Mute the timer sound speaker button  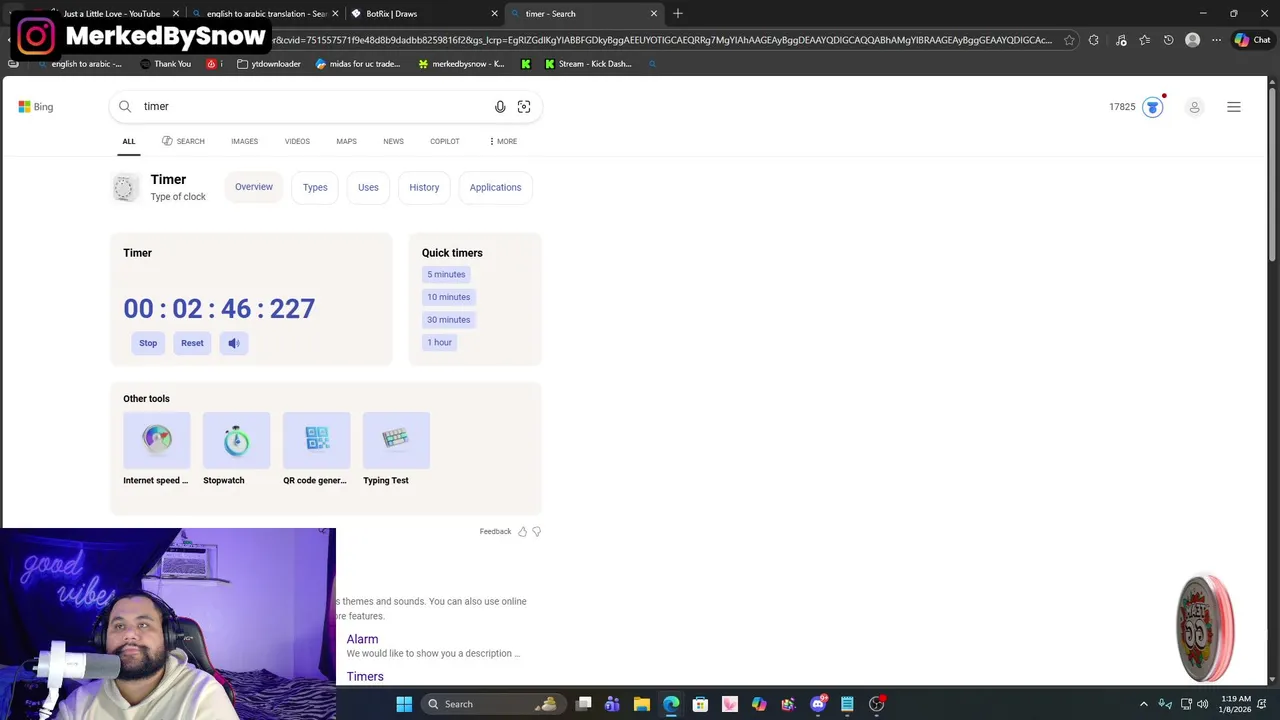tap(234, 343)
